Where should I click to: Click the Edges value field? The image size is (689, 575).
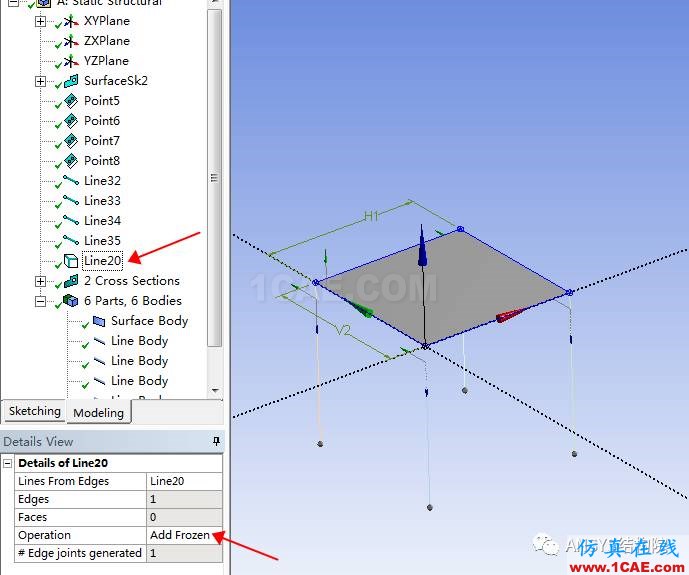coord(184,499)
